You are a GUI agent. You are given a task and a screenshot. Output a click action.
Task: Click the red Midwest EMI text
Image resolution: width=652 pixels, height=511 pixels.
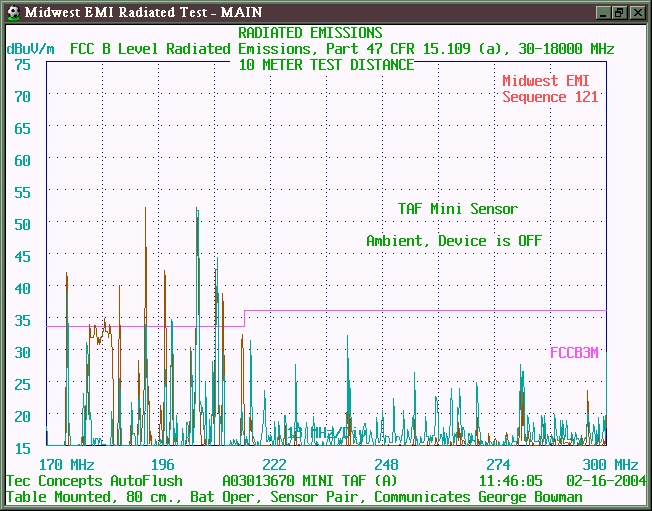[550, 81]
